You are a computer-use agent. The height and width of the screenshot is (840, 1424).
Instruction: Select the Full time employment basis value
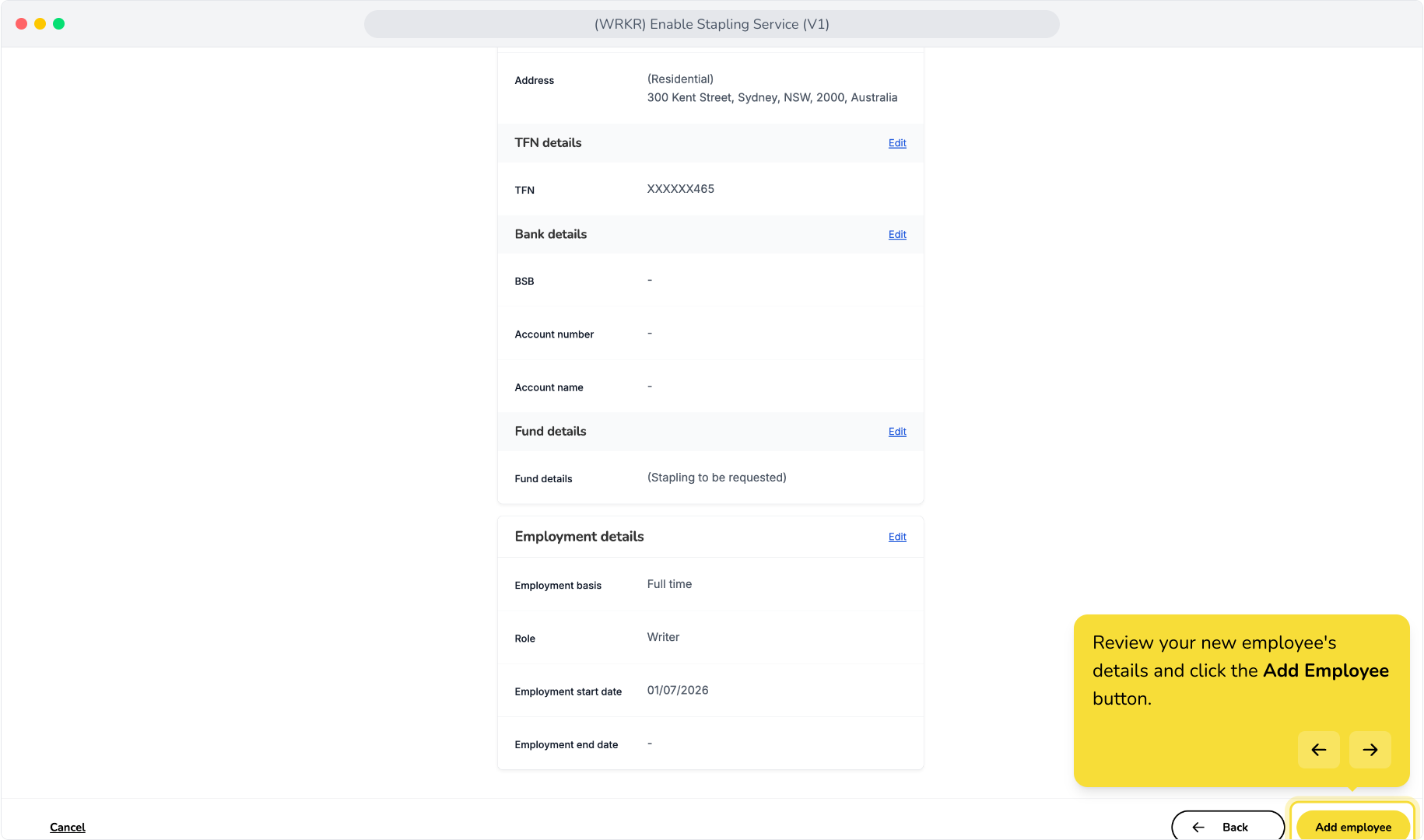669,584
